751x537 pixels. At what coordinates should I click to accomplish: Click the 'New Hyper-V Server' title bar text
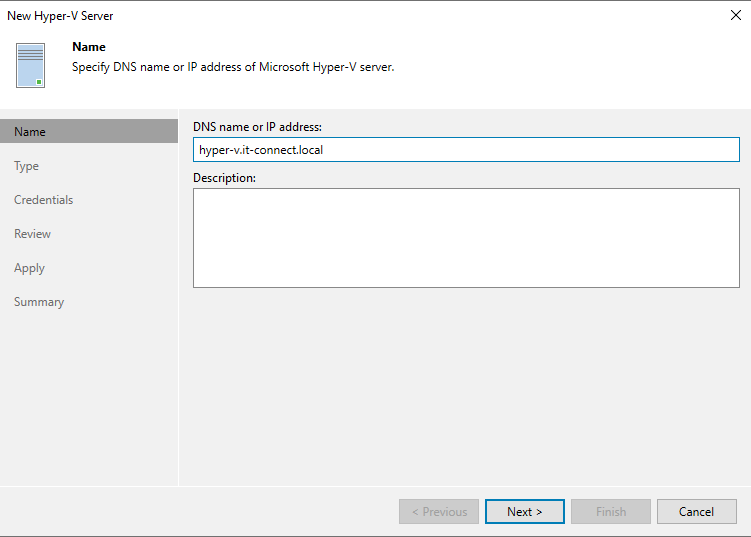pos(61,16)
